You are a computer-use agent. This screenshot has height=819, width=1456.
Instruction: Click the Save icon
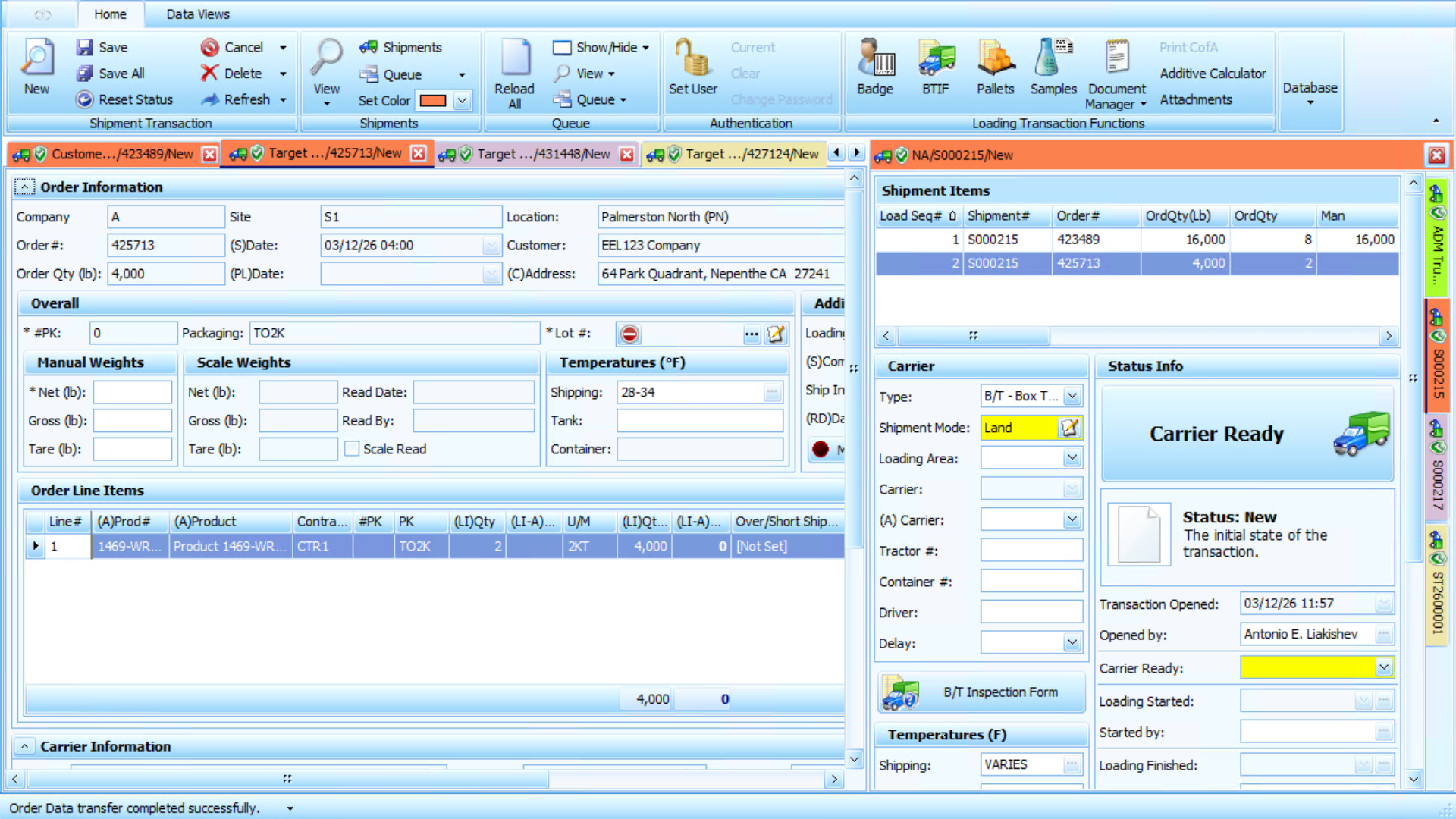coord(85,48)
